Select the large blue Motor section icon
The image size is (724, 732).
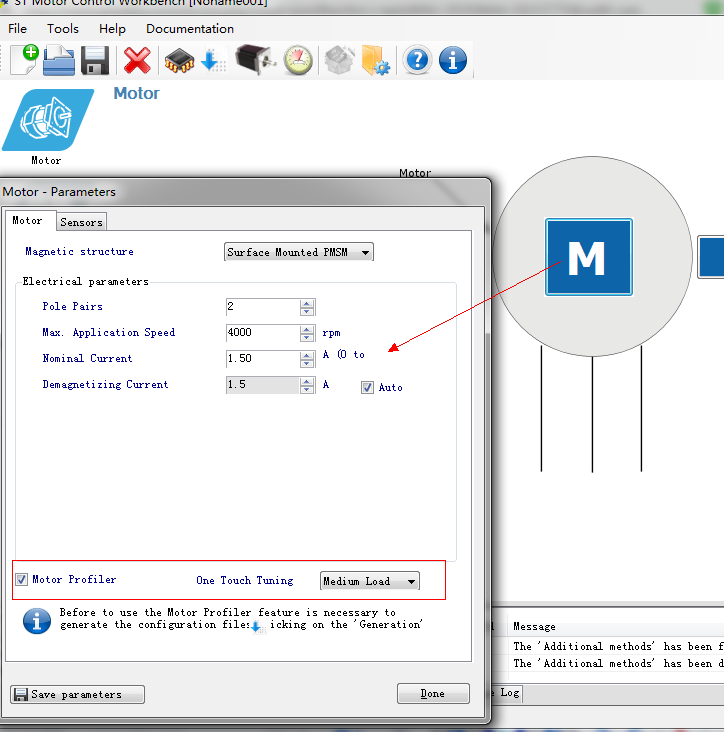[48, 120]
